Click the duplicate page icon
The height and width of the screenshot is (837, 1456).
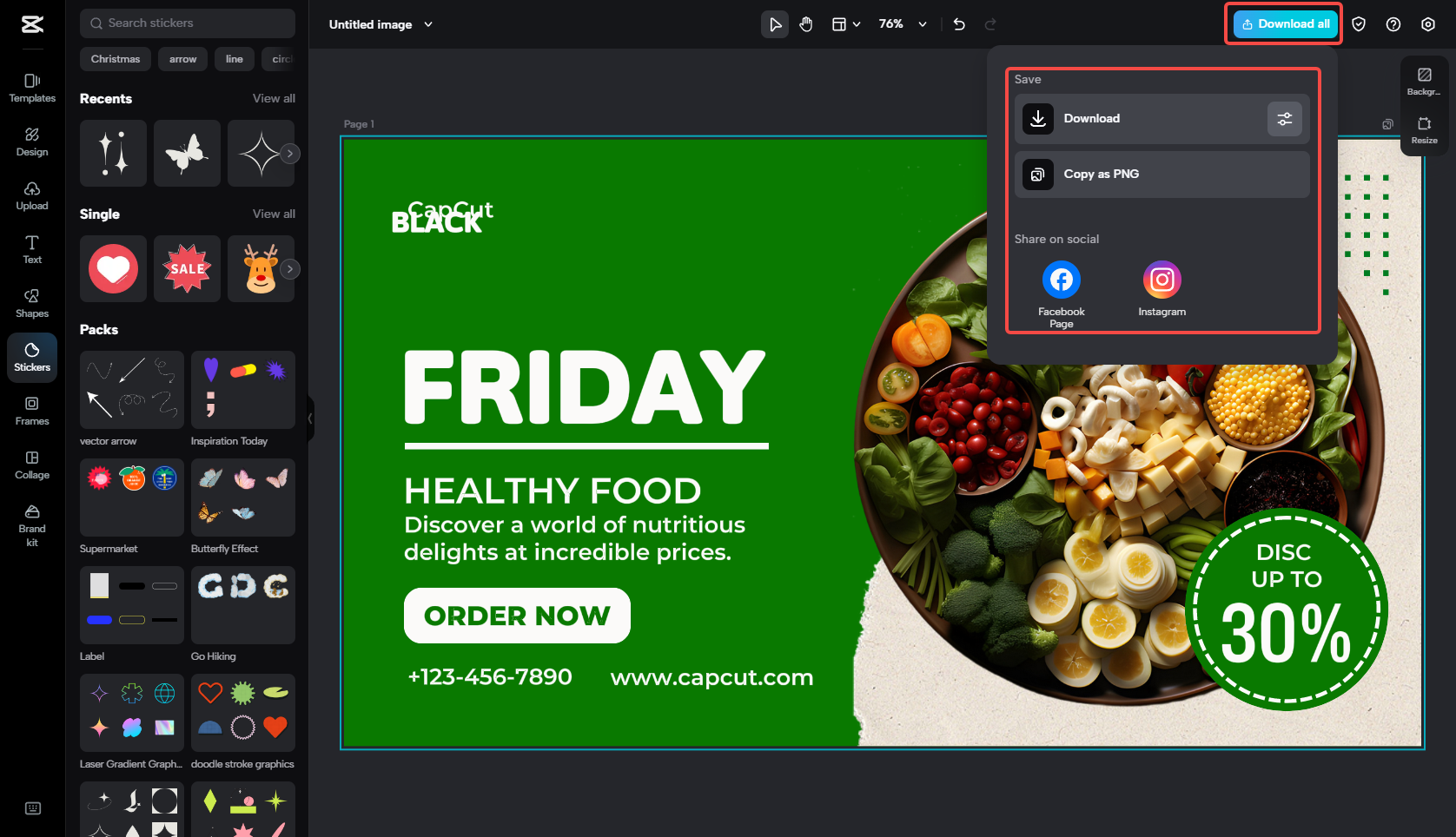(1388, 124)
